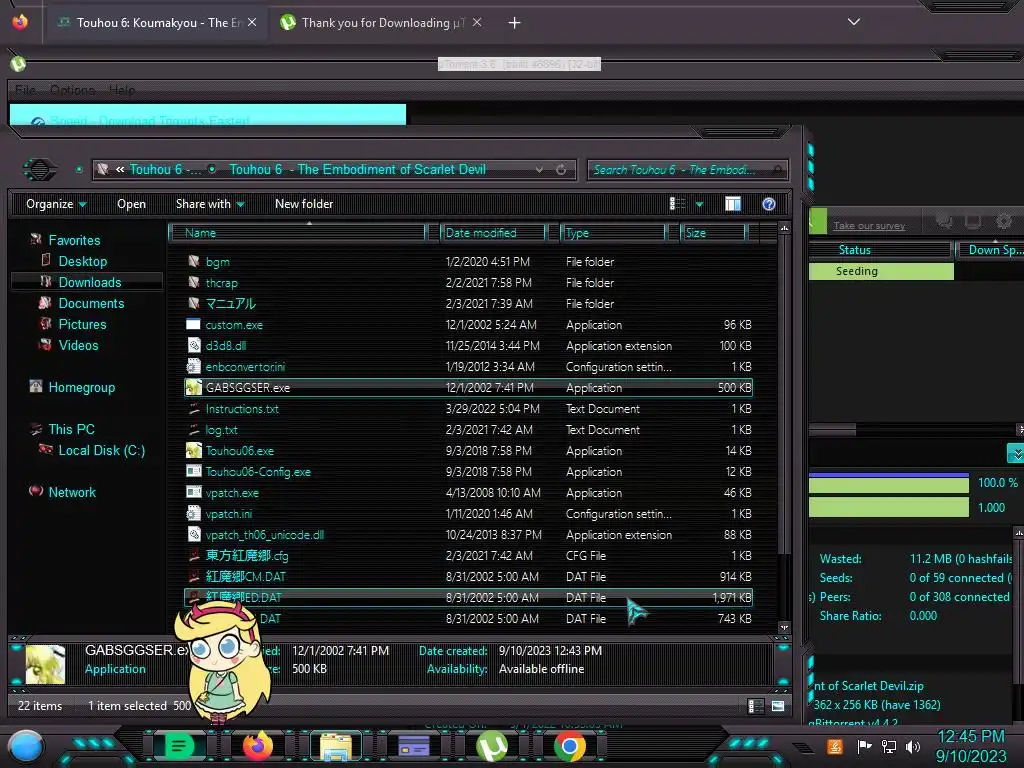This screenshot has width=1024, height=768.
Task: Switch to Touhou 6 Koumakyou browser tab
Action: [x=156, y=23]
